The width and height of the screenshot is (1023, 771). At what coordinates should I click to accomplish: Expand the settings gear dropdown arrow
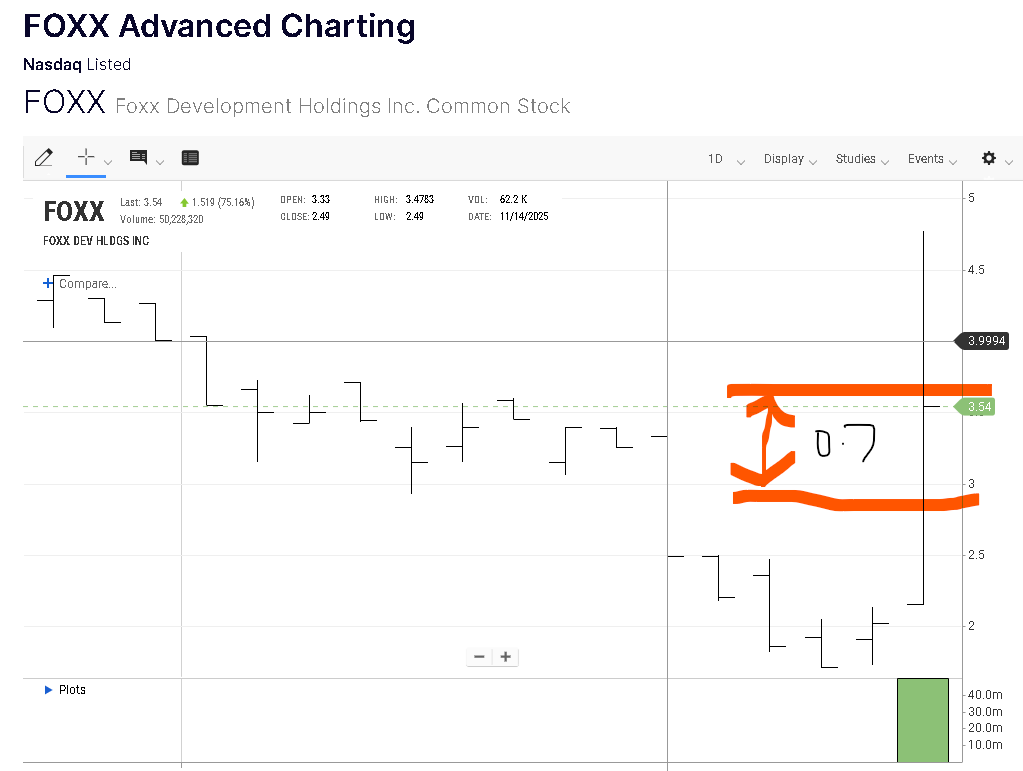1009,162
